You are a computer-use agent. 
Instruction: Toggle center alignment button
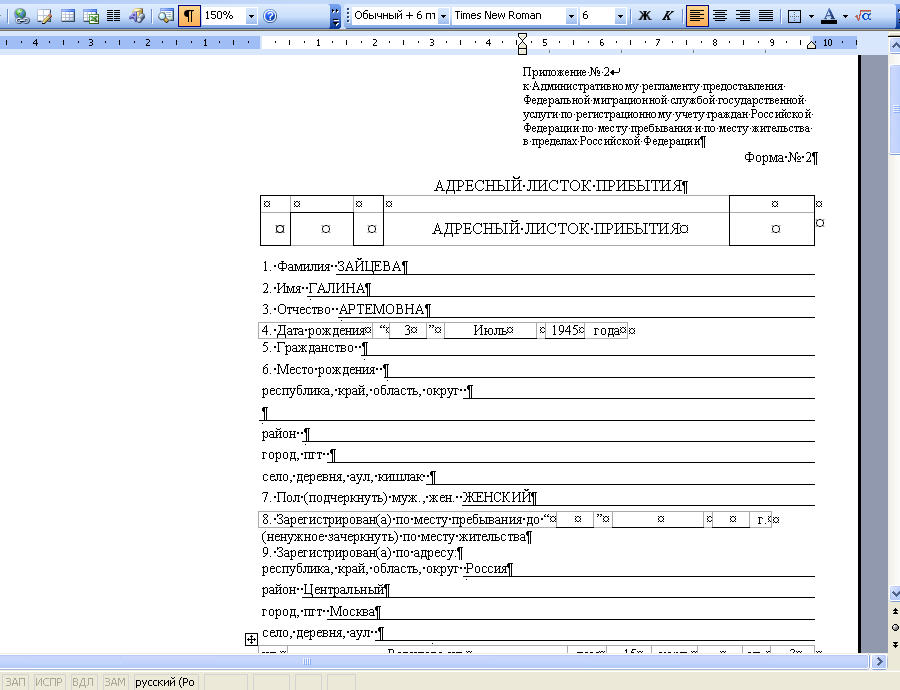(x=720, y=15)
